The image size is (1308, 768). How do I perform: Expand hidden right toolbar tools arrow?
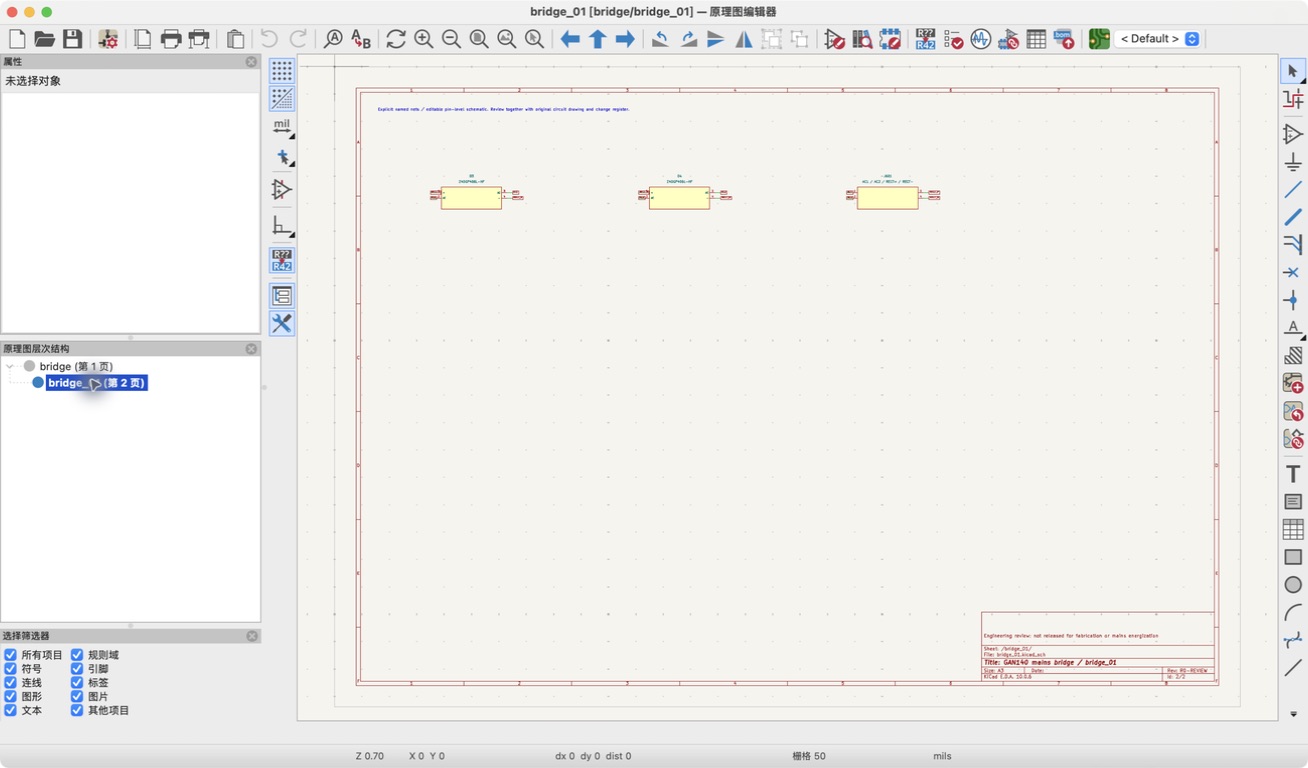1293,714
